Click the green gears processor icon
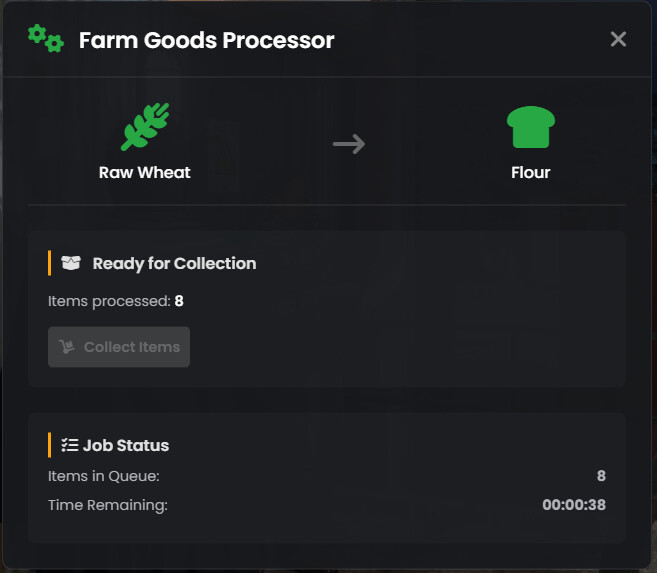 point(45,39)
